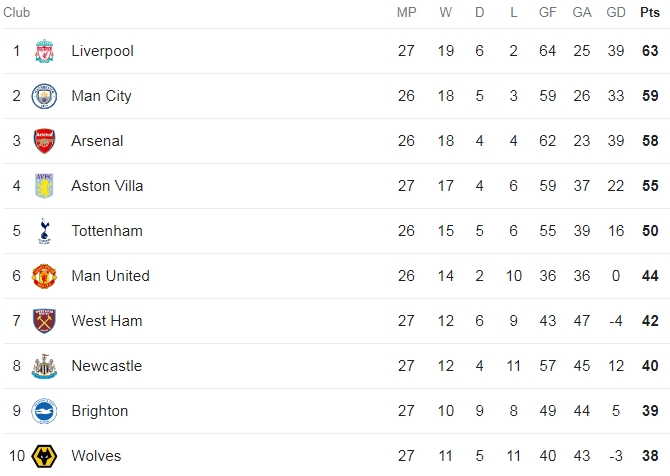Click the Club column header
Screen dimensions: 670x476
pyautogui.click(x=17, y=12)
